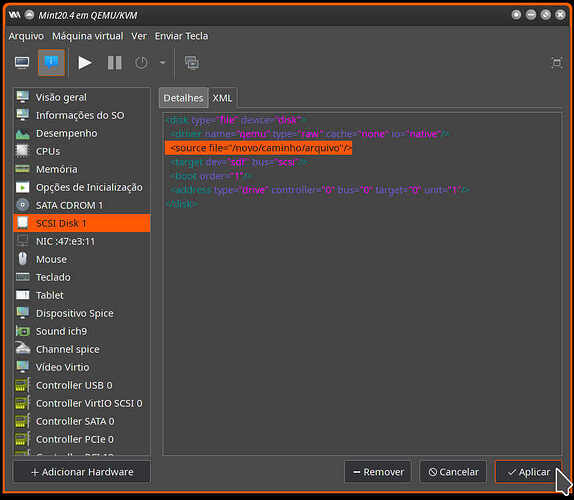This screenshot has width=574, height=500.
Task: Select NIC :47:e3:11 network device
Action: (82, 241)
